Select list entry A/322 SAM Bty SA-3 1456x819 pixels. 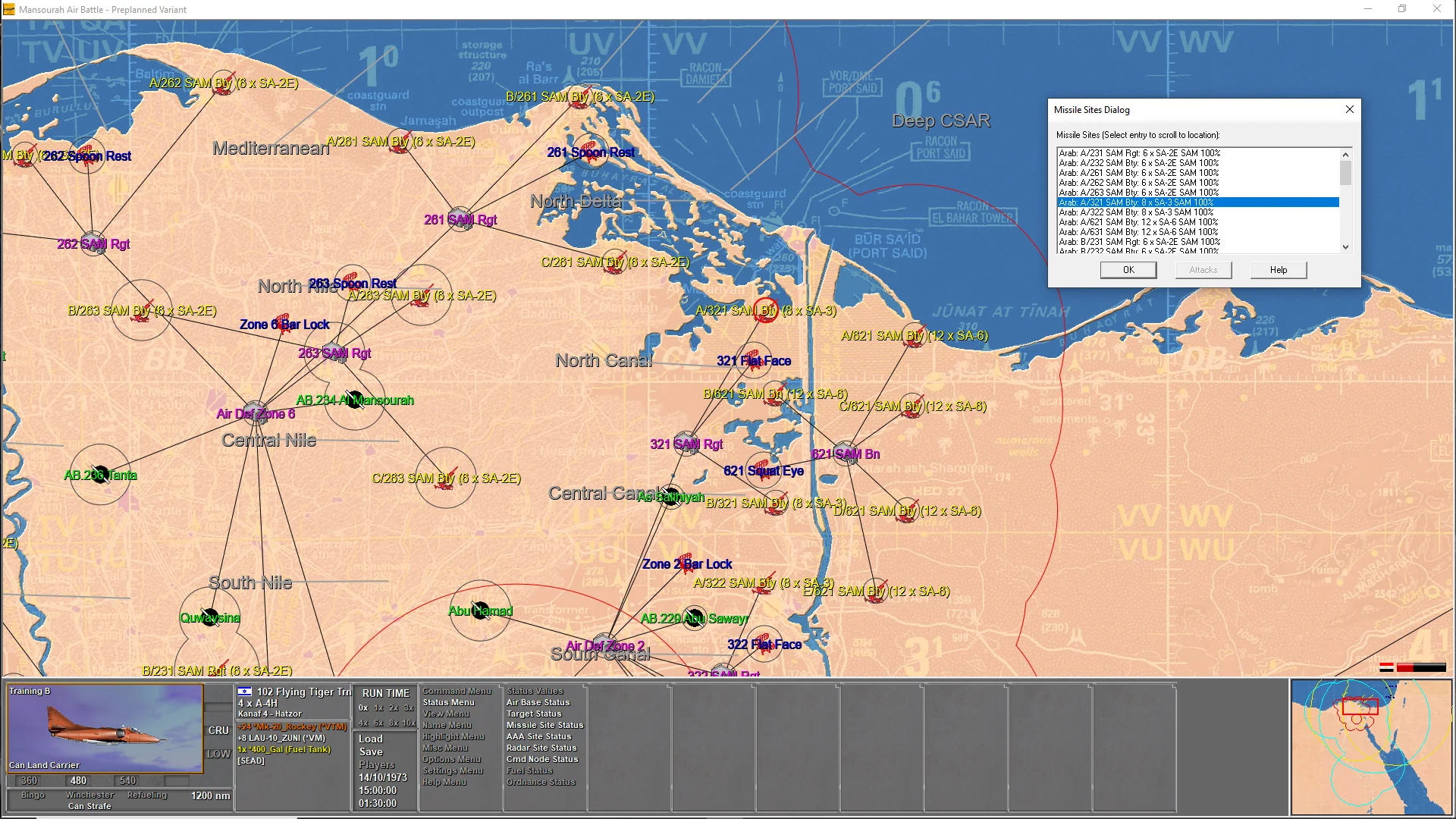tap(1198, 212)
